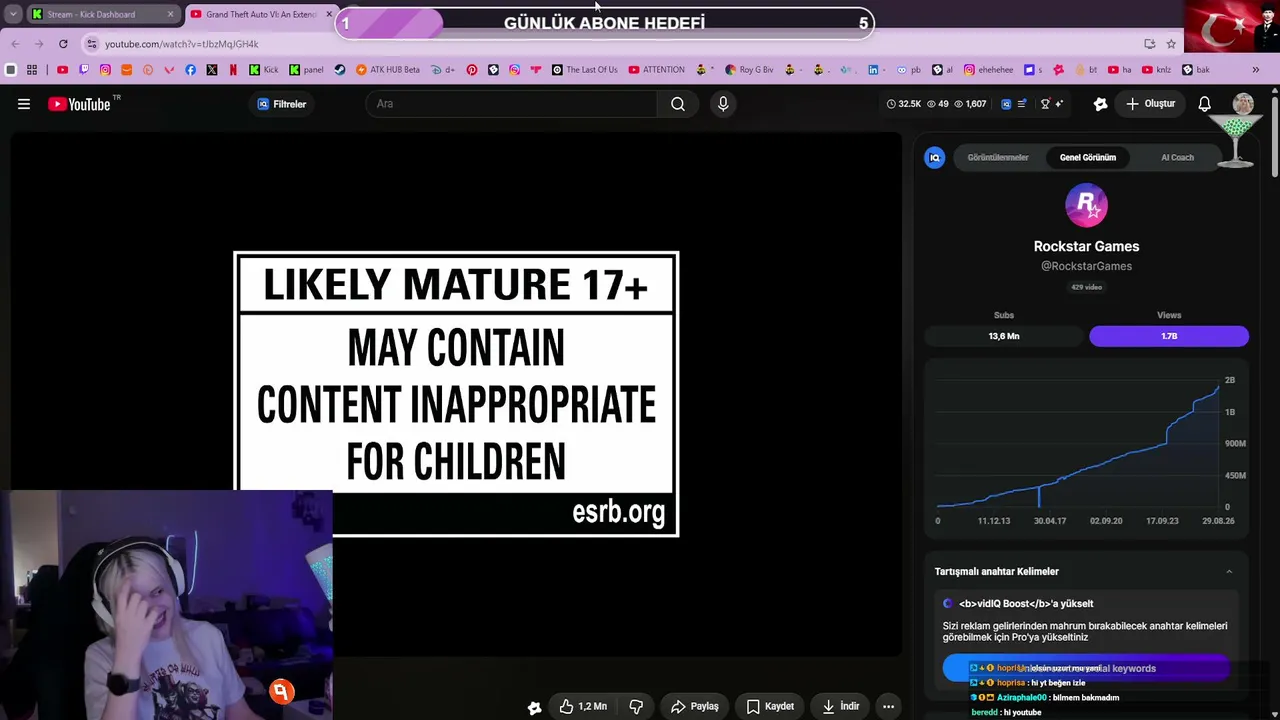The image size is (1280, 720).
Task: Click the Oluştur create button
Action: [1150, 104]
